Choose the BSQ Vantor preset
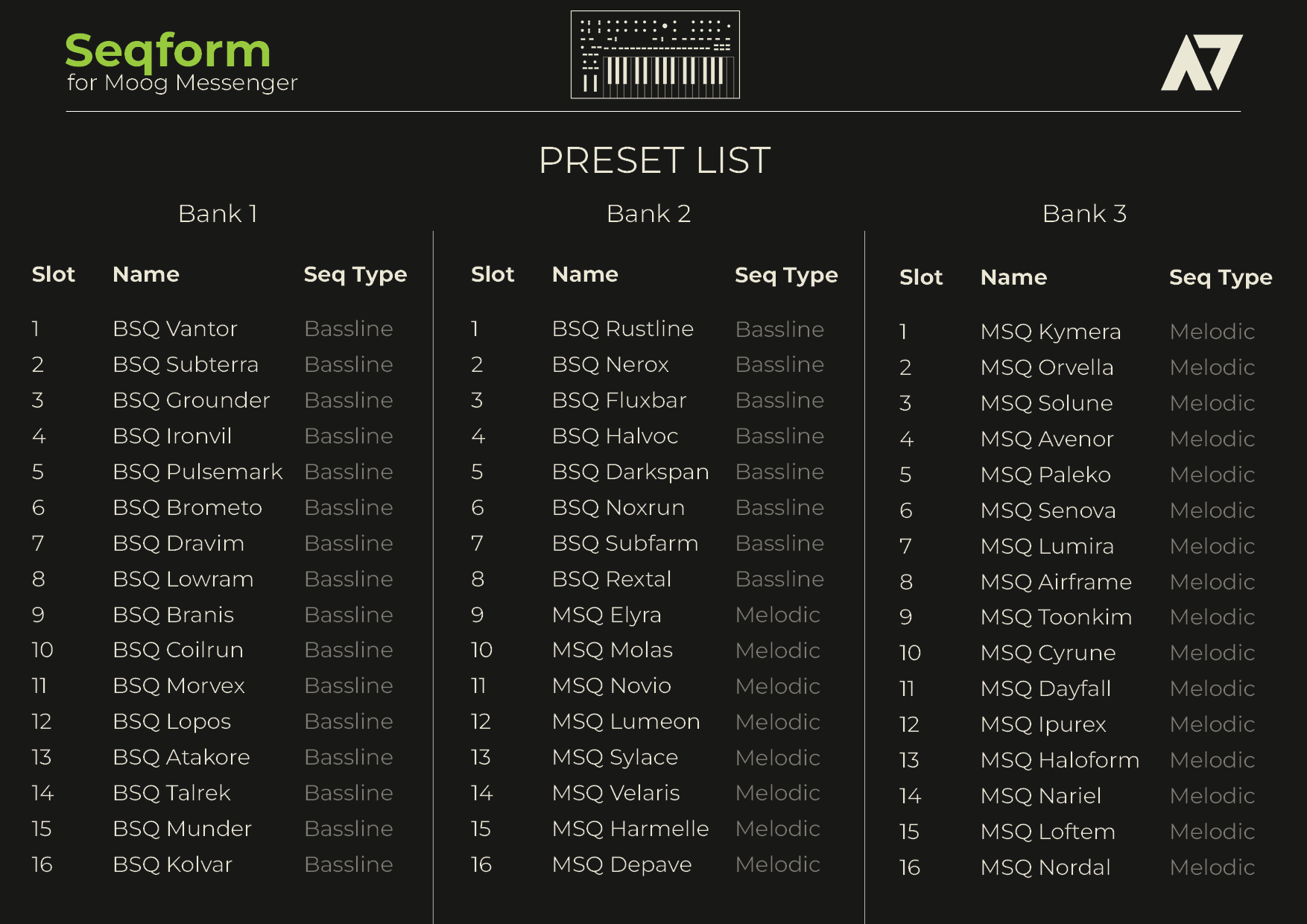The image size is (1307, 924). point(175,329)
